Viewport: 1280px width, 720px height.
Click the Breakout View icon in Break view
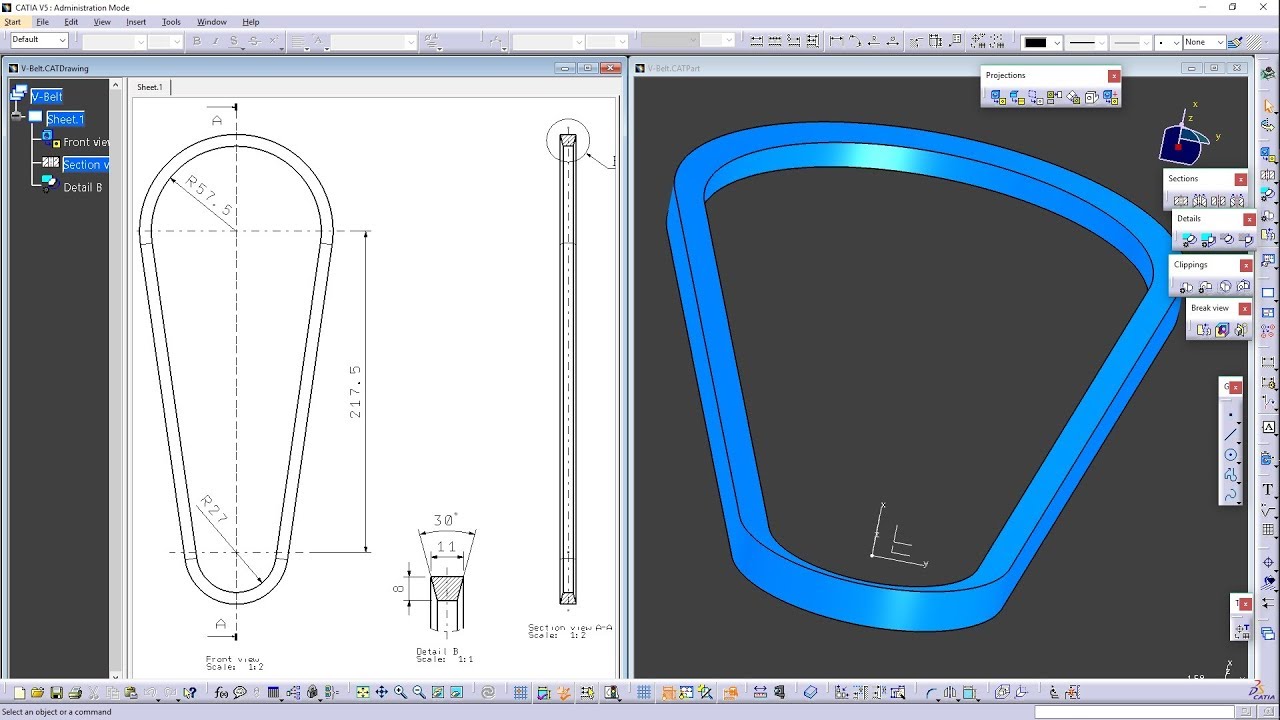click(x=1221, y=329)
